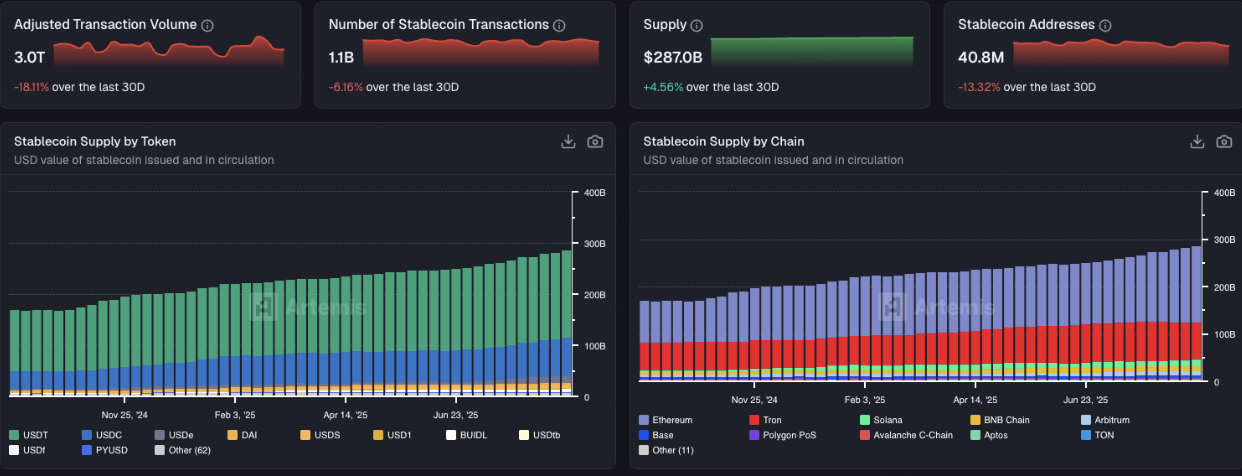1242x476 pixels.
Task: Capture camera snapshot of Supply by Chain chart
Action: (1224, 142)
